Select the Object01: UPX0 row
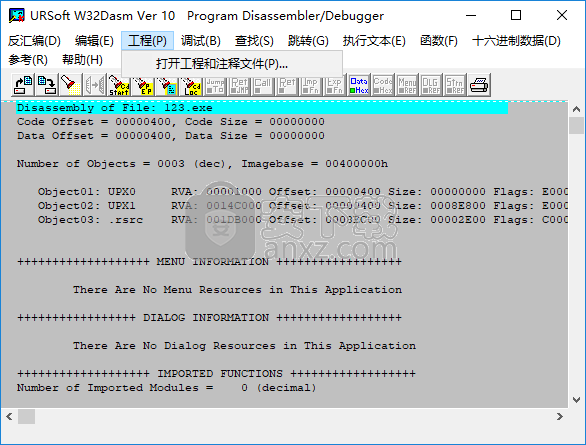This screenshot has width=586, height=445. pyautogui.click(x=303, y=192)
